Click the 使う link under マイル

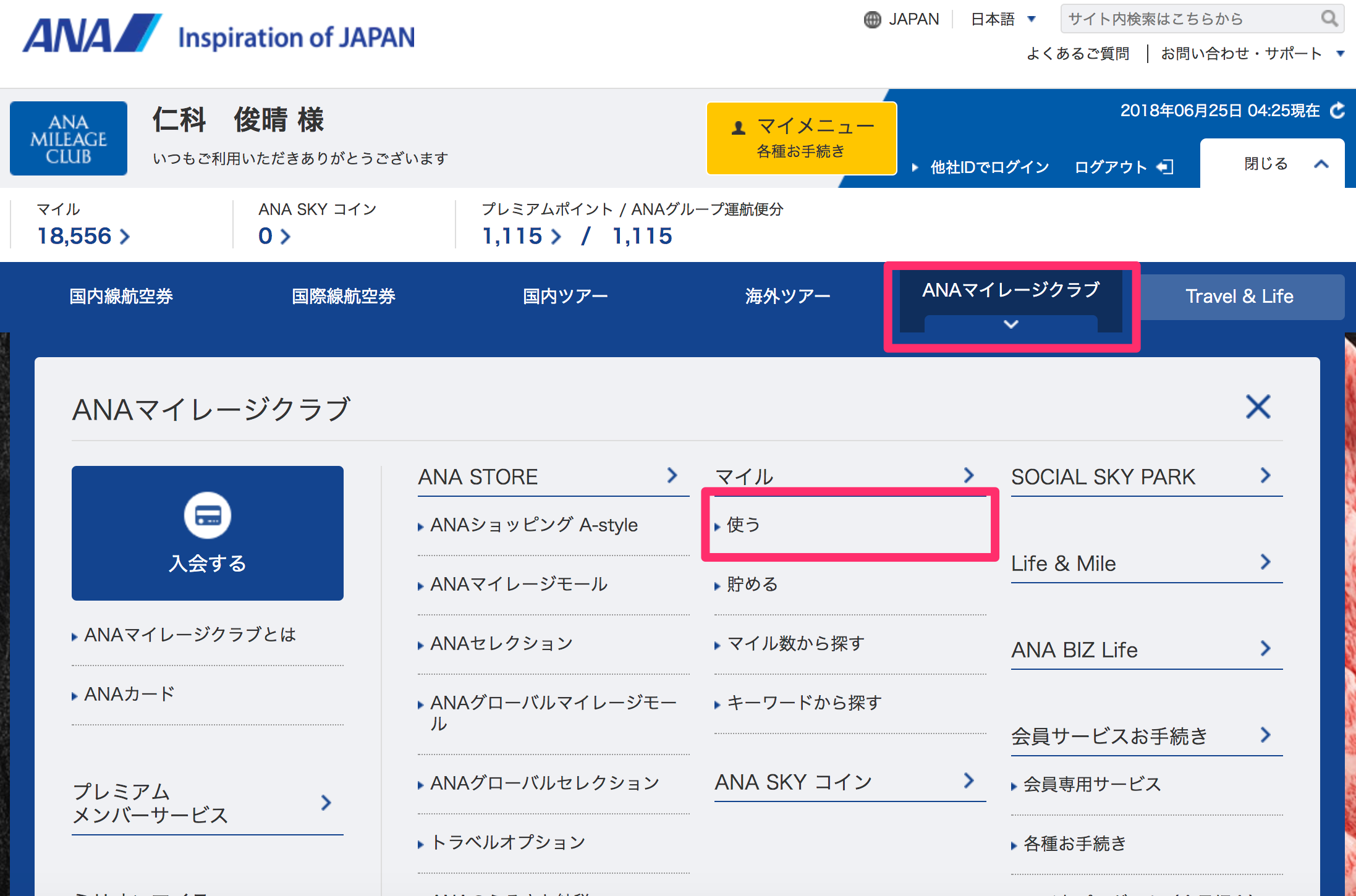click(743, 525)
